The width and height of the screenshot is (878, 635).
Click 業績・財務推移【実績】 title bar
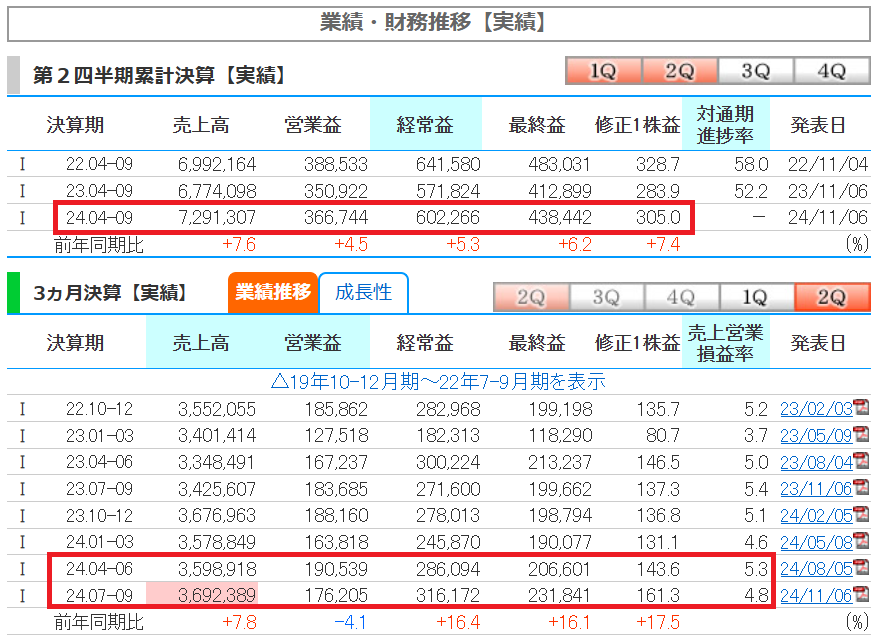coord(439,24)
